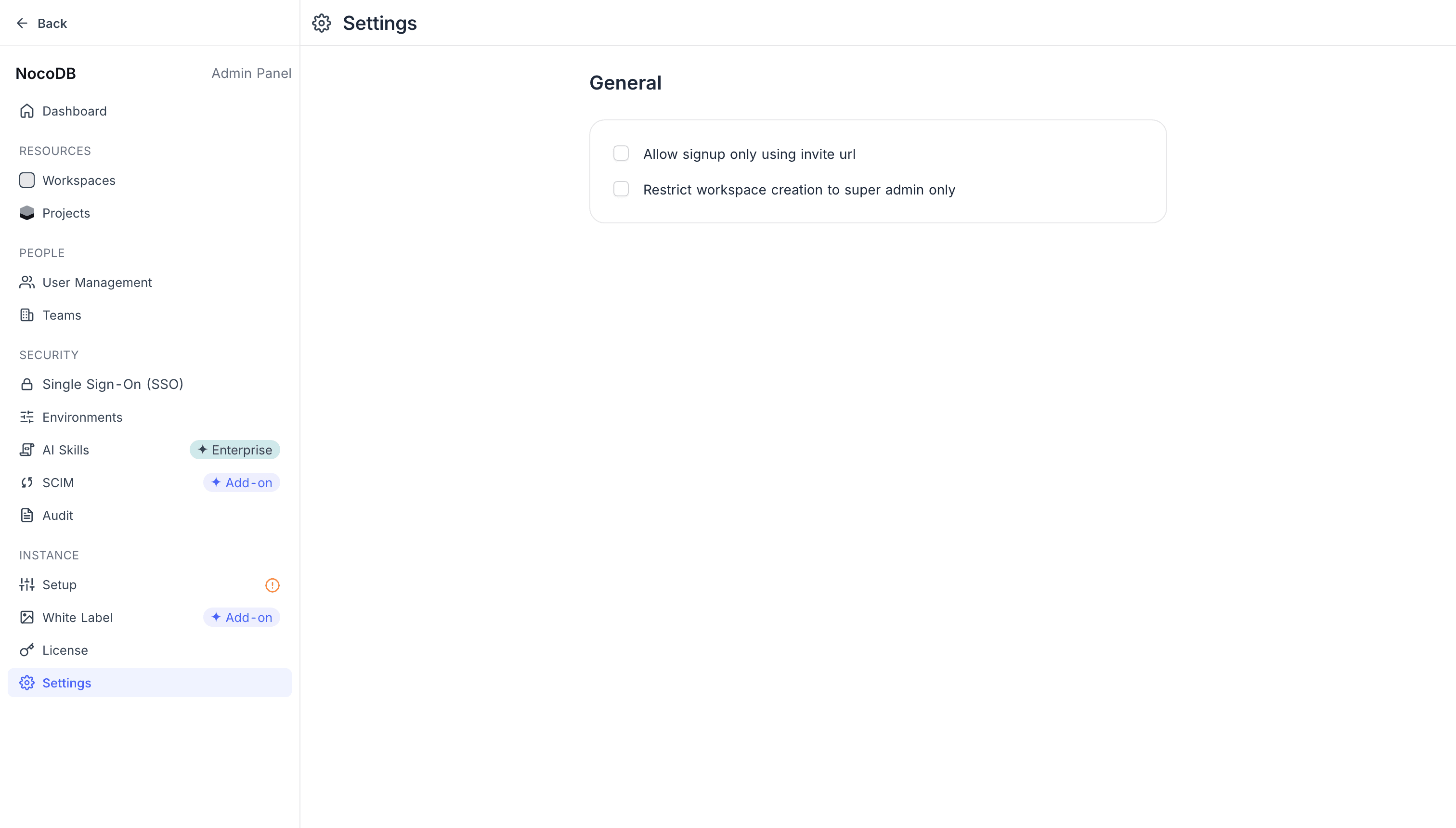Click the Projects cube icon
This screenshot has height=828, width=1456.
(27, 213)
